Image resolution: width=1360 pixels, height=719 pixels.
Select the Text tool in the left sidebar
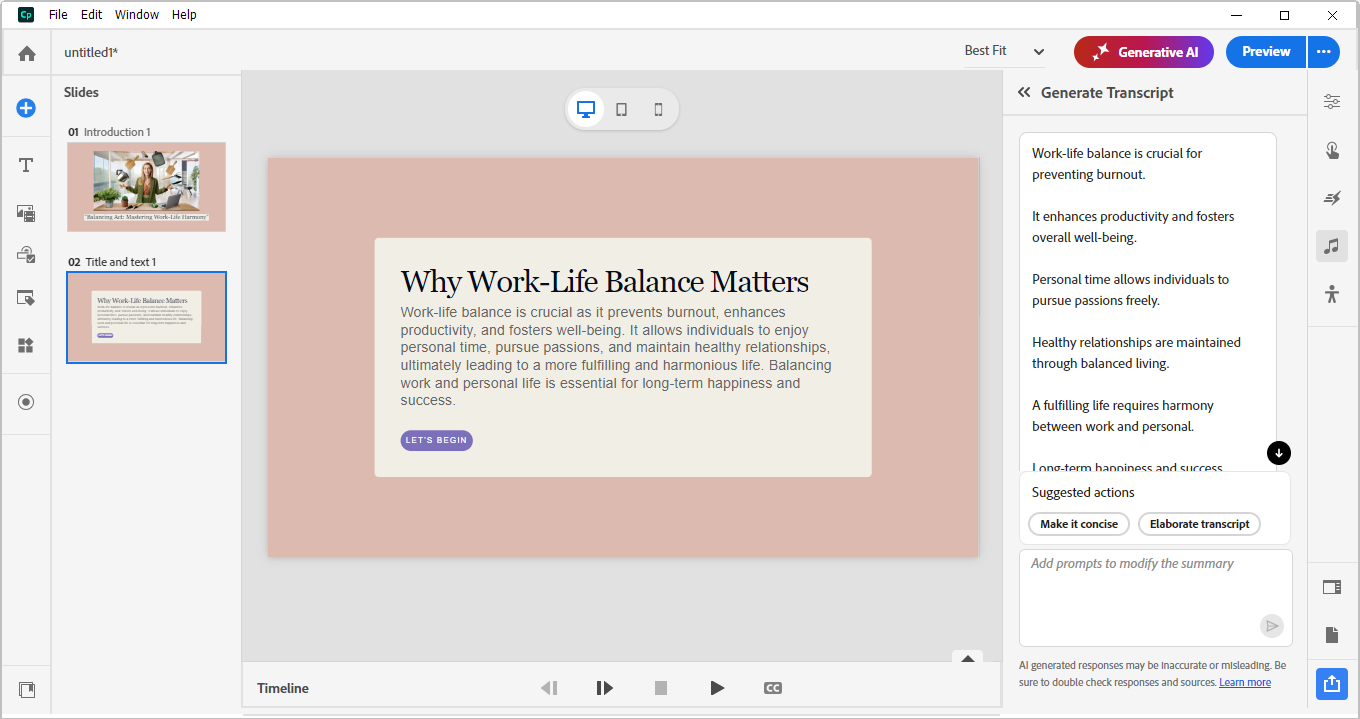pos(26,164)
